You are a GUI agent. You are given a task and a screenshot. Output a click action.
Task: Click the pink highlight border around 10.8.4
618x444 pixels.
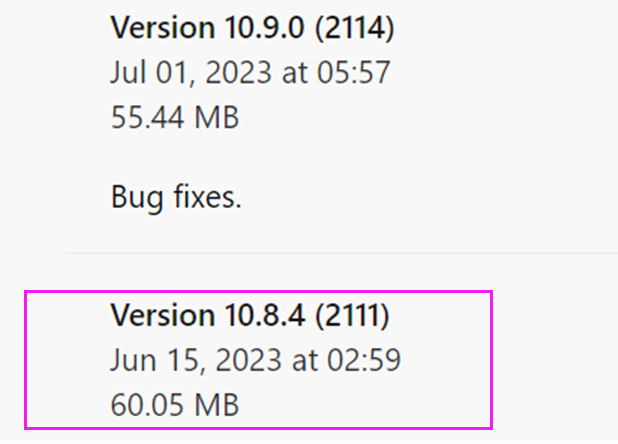coord(258,292)
